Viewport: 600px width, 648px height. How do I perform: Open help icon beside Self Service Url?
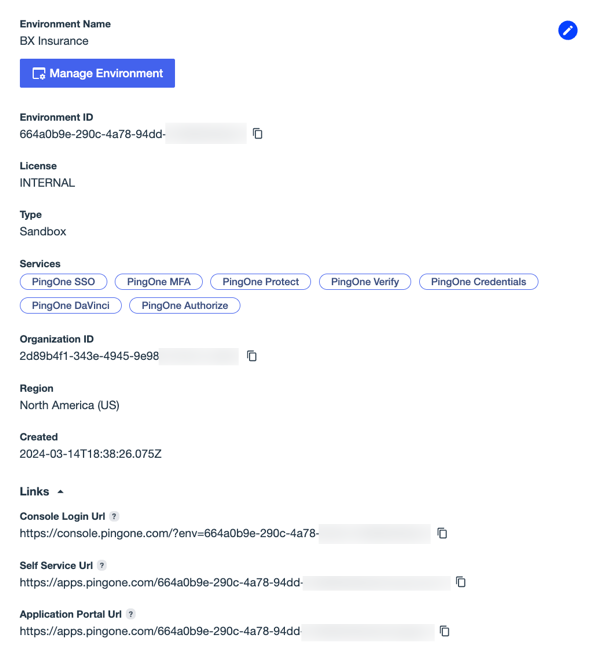[x=102, y=565]
